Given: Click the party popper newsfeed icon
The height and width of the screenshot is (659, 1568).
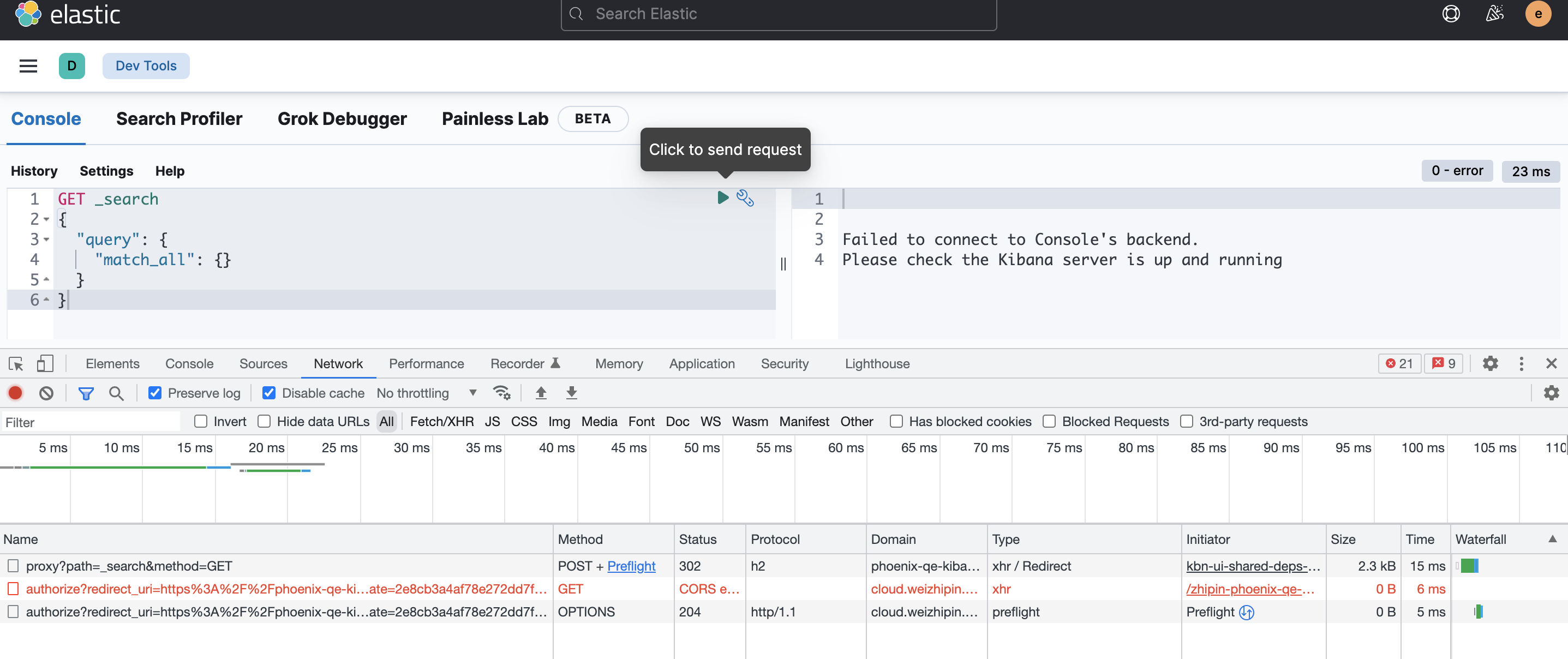Looking at the screenshot, I should coord(1495,14).
